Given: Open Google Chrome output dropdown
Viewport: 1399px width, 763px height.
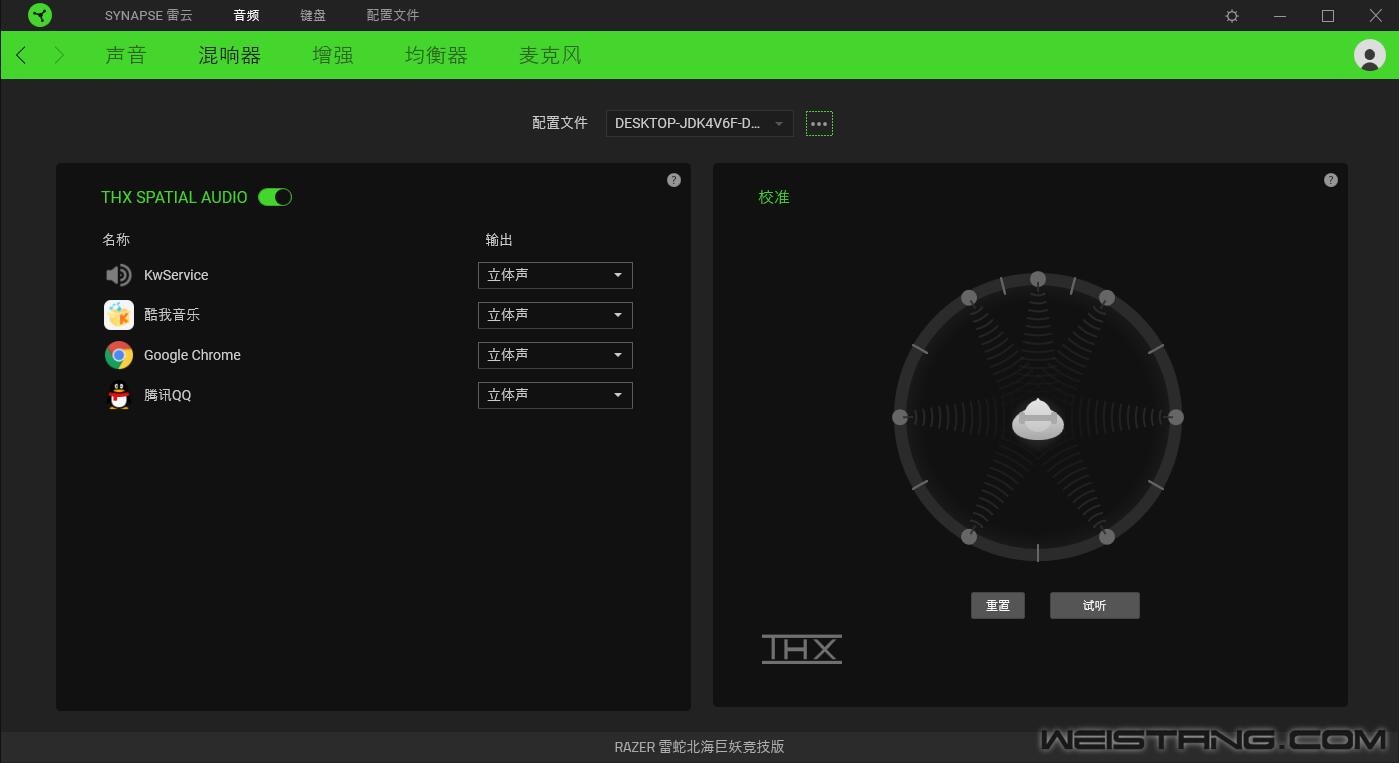Looking at the screenshot, I should (x=555, y=355).
